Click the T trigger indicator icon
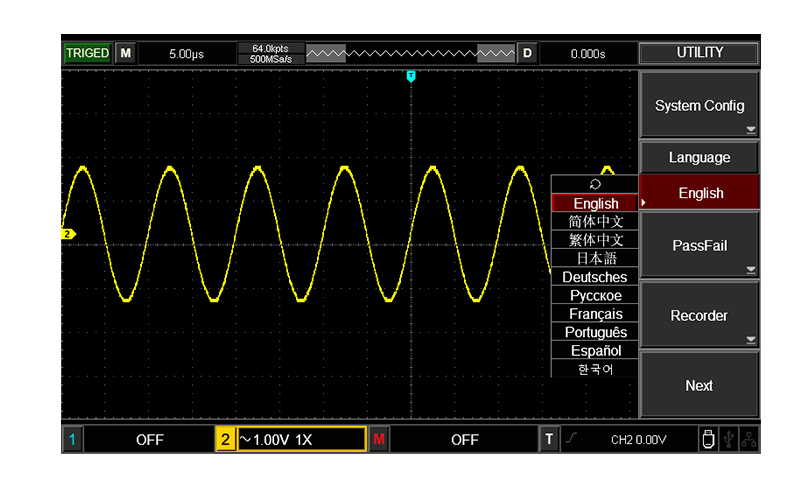The height and width of the screenshot is (500, 800). click(x=549, y=439)
